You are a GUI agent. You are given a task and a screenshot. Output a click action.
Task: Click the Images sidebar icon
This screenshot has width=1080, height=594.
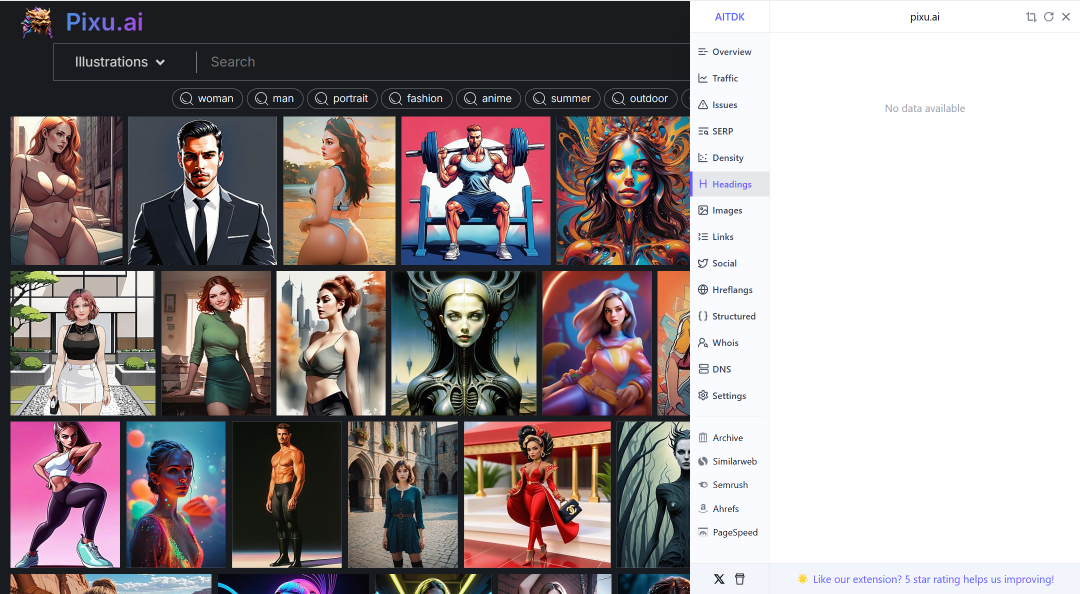703,210
